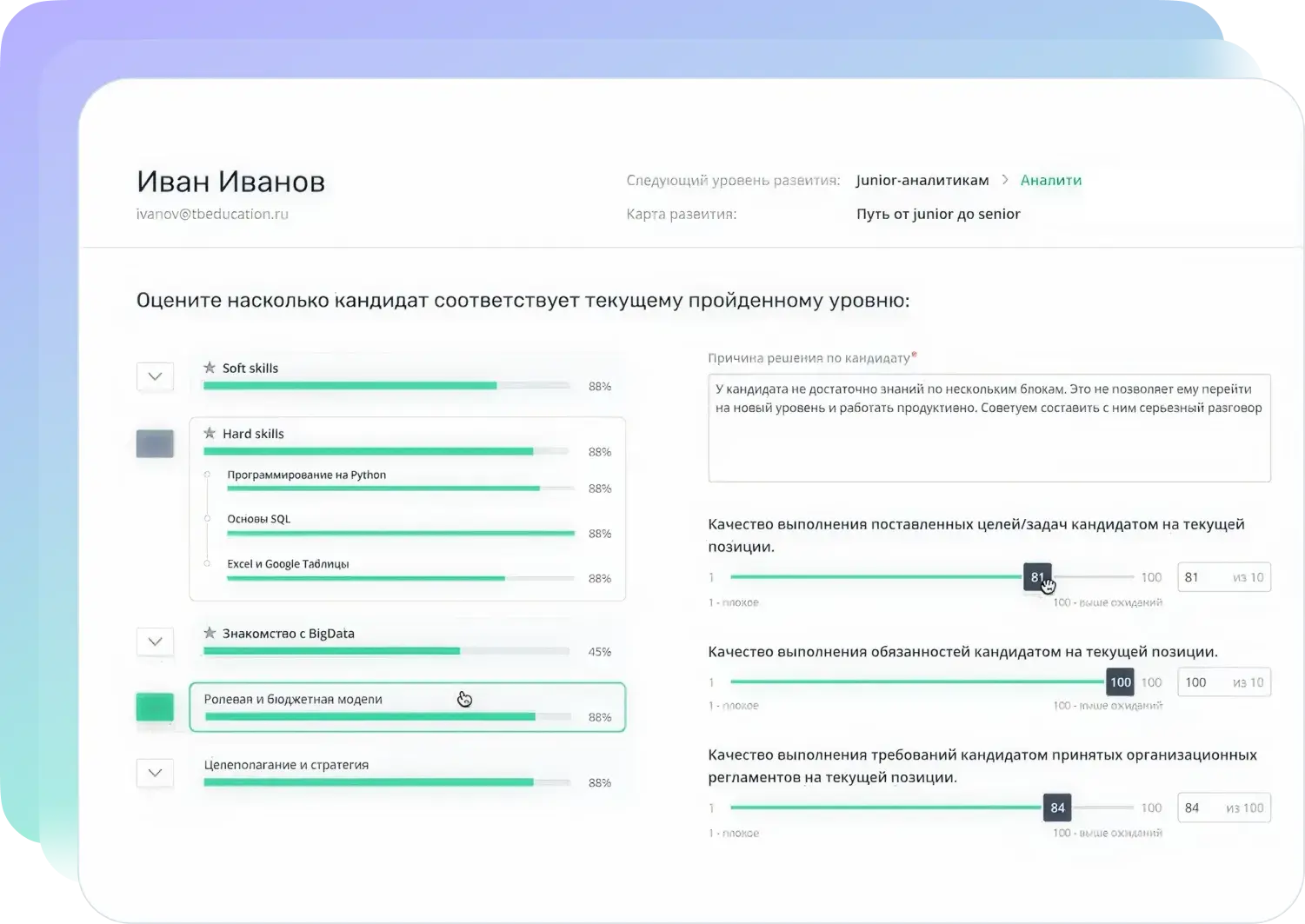Select the Программирование на Python skill row

tap(409, 482)
